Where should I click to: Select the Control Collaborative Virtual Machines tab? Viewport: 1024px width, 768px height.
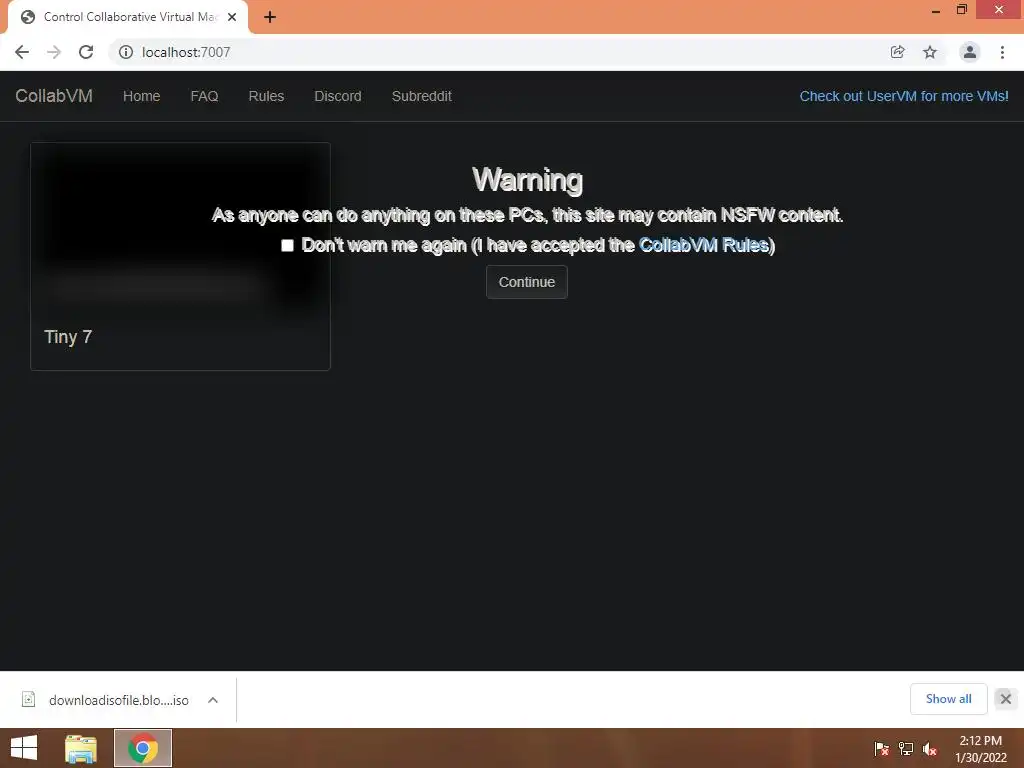pos(128,17)
